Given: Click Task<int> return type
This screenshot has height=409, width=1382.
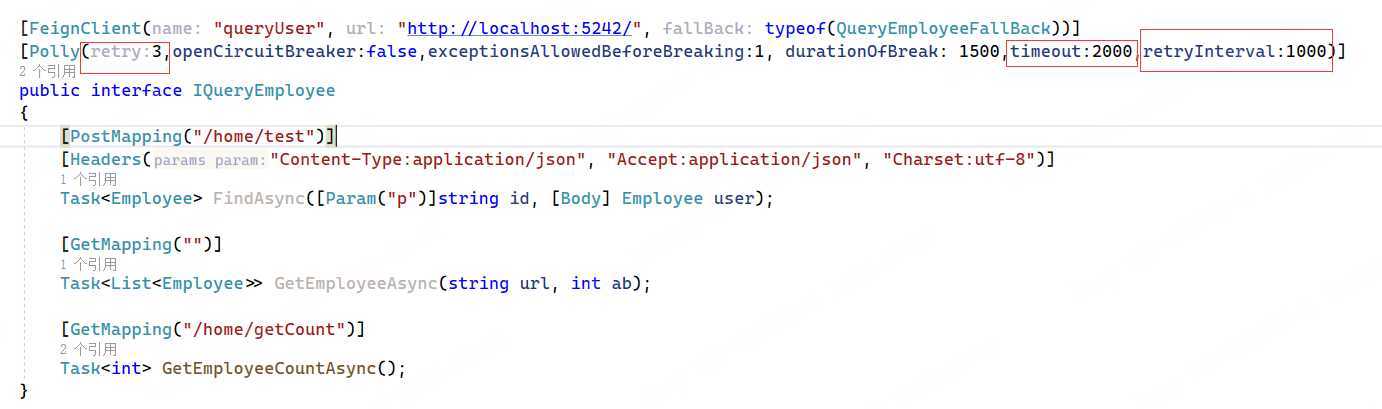Looking at the screenshot, I should click(105, 368).
